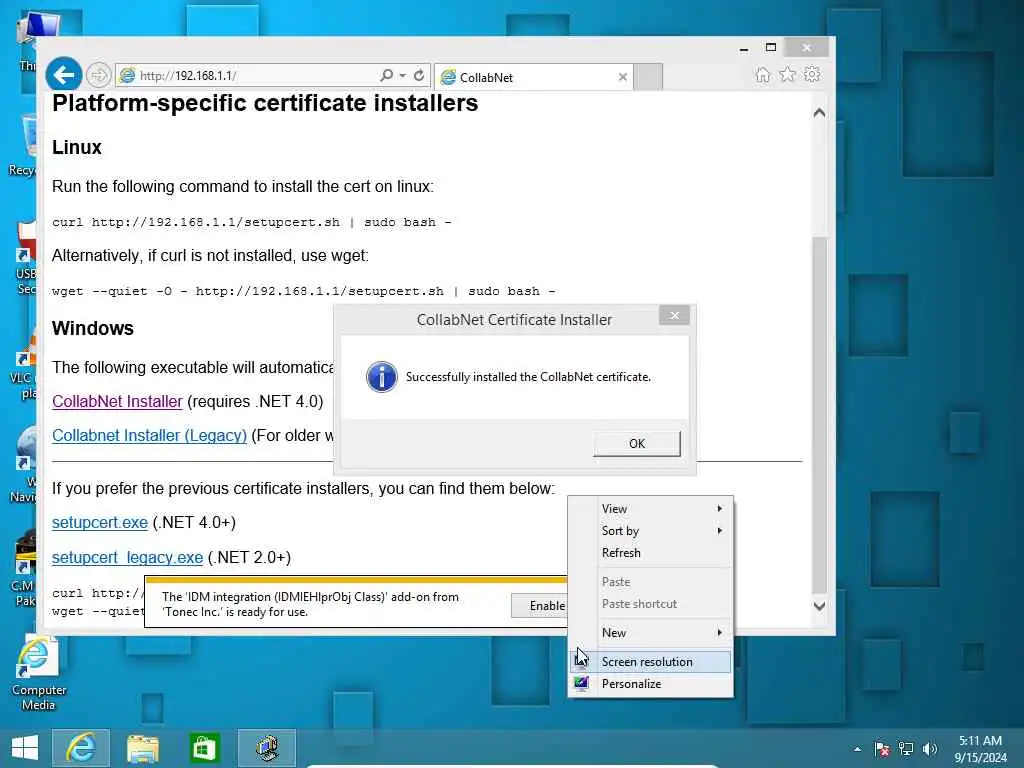Image resolution: width=1024 pixels, height=768 pixels.
Task: Click the Personalize menu item icon
Action: [581, 684]
